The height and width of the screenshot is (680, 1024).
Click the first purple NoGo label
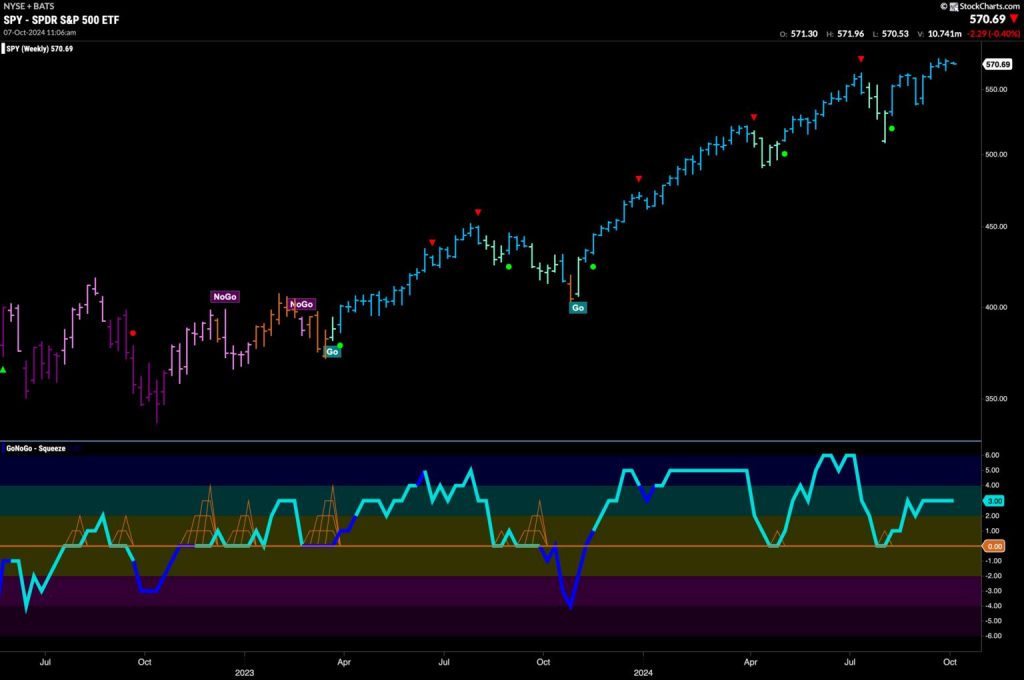(x=225, y=297)
